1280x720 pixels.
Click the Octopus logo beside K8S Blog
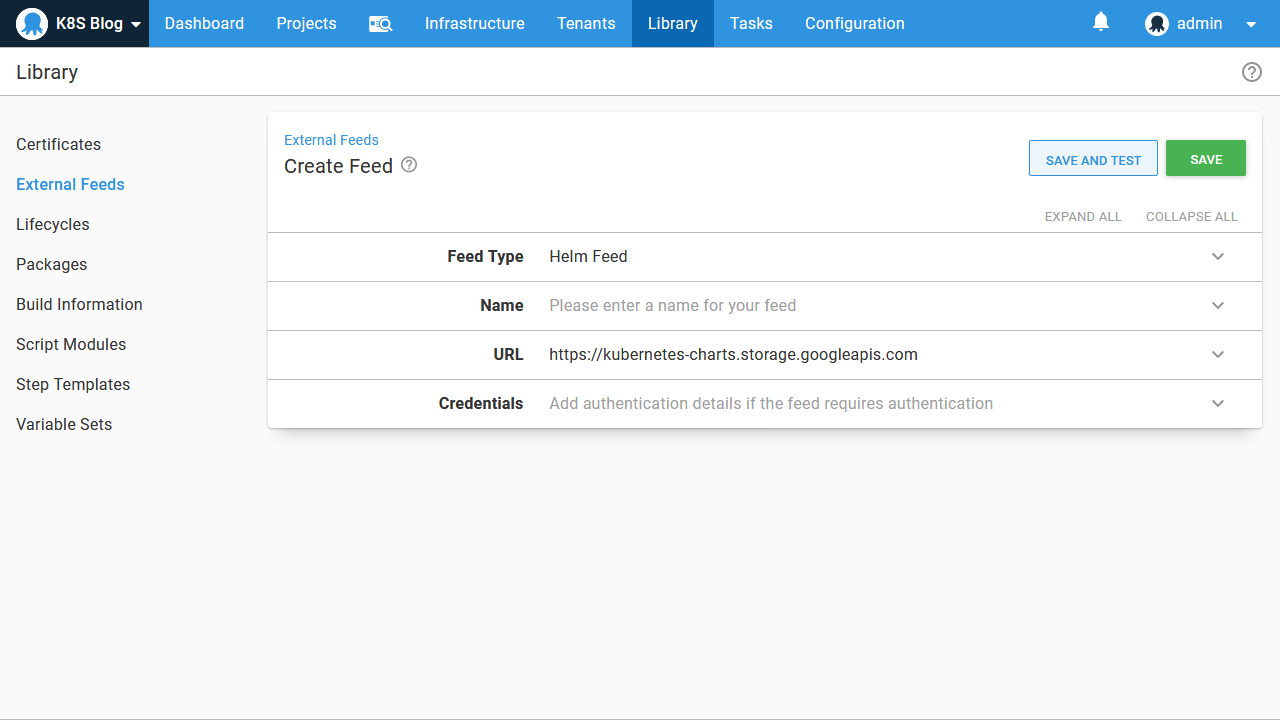tap(32, 24)
